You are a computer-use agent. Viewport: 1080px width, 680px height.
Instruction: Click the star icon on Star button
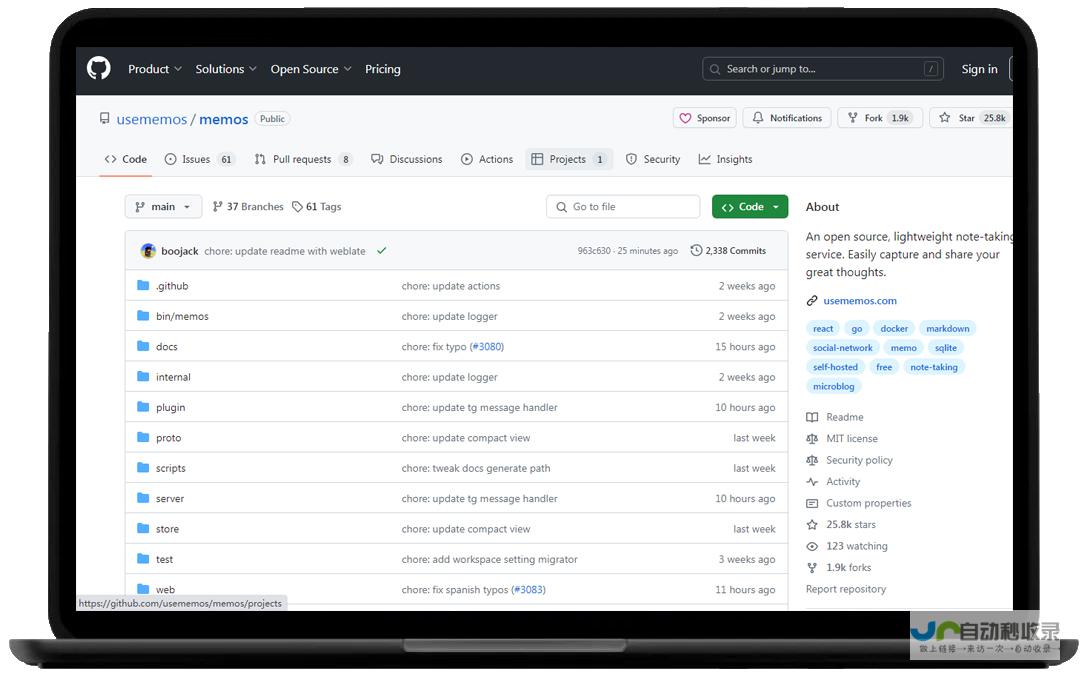coord(944,118)
